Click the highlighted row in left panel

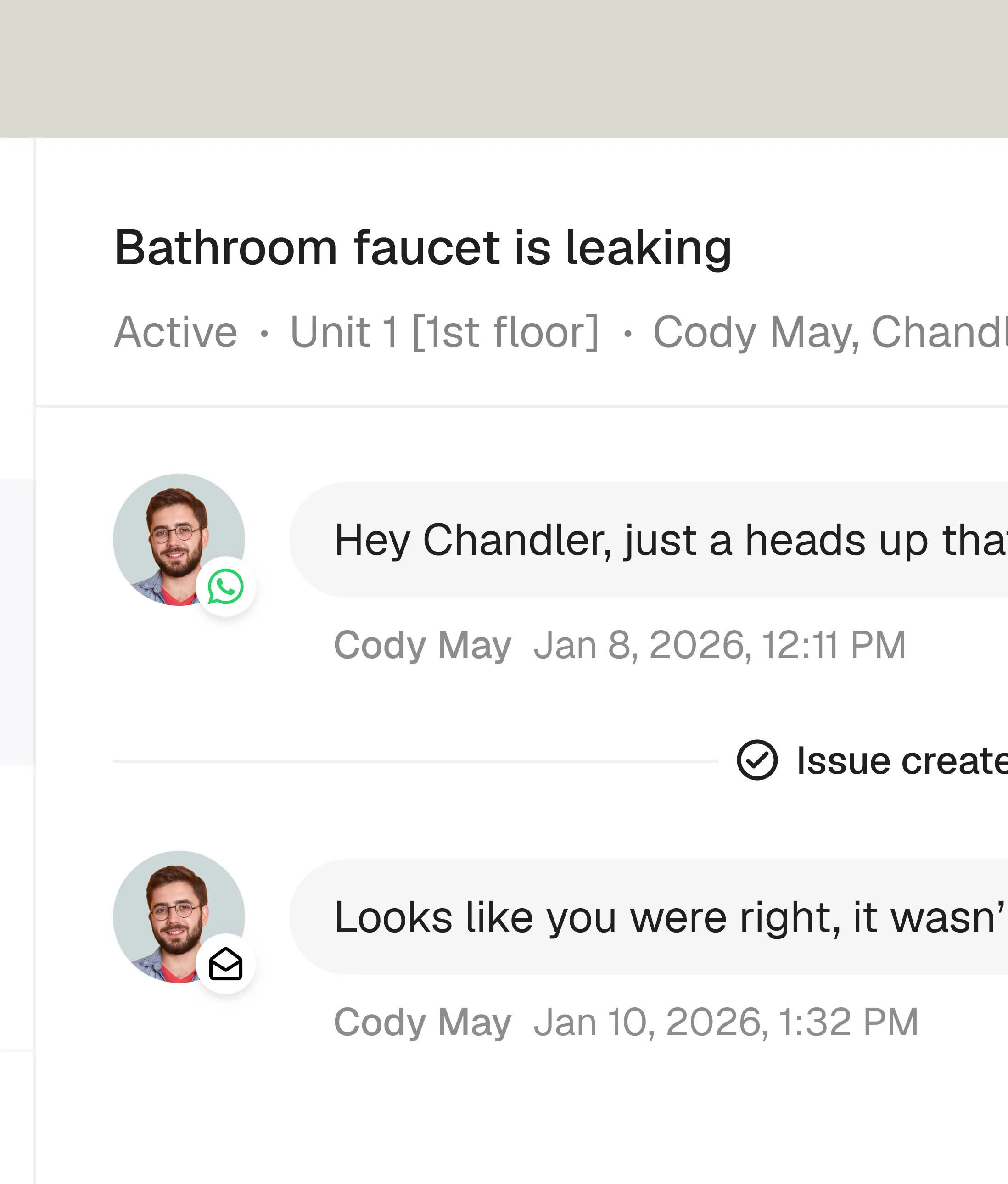pos(16,621)
